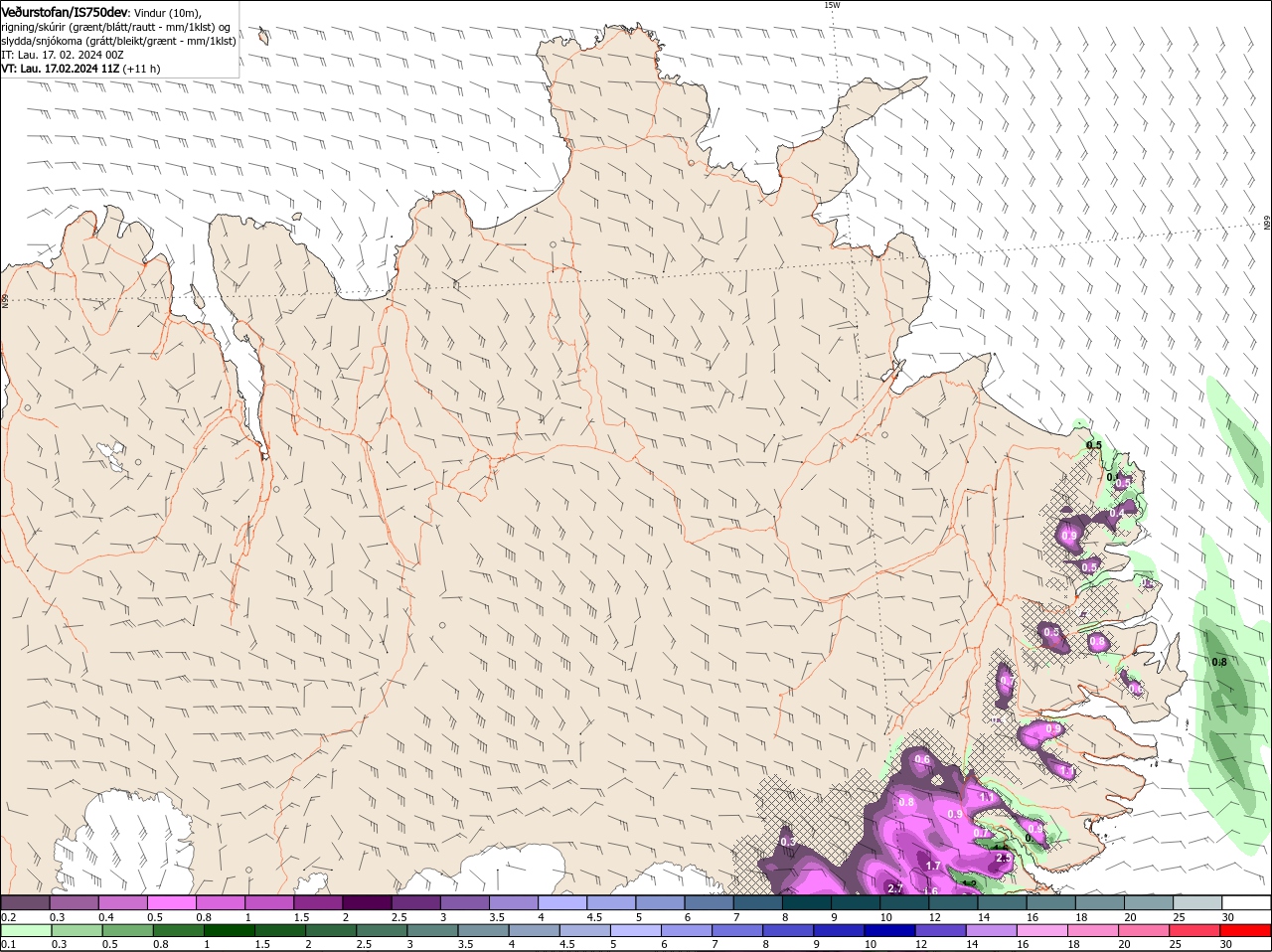The image size is (1272, 952).
Task: Click the Veðurstofan/IS750dev title text
Action: (x=65, y=11)
